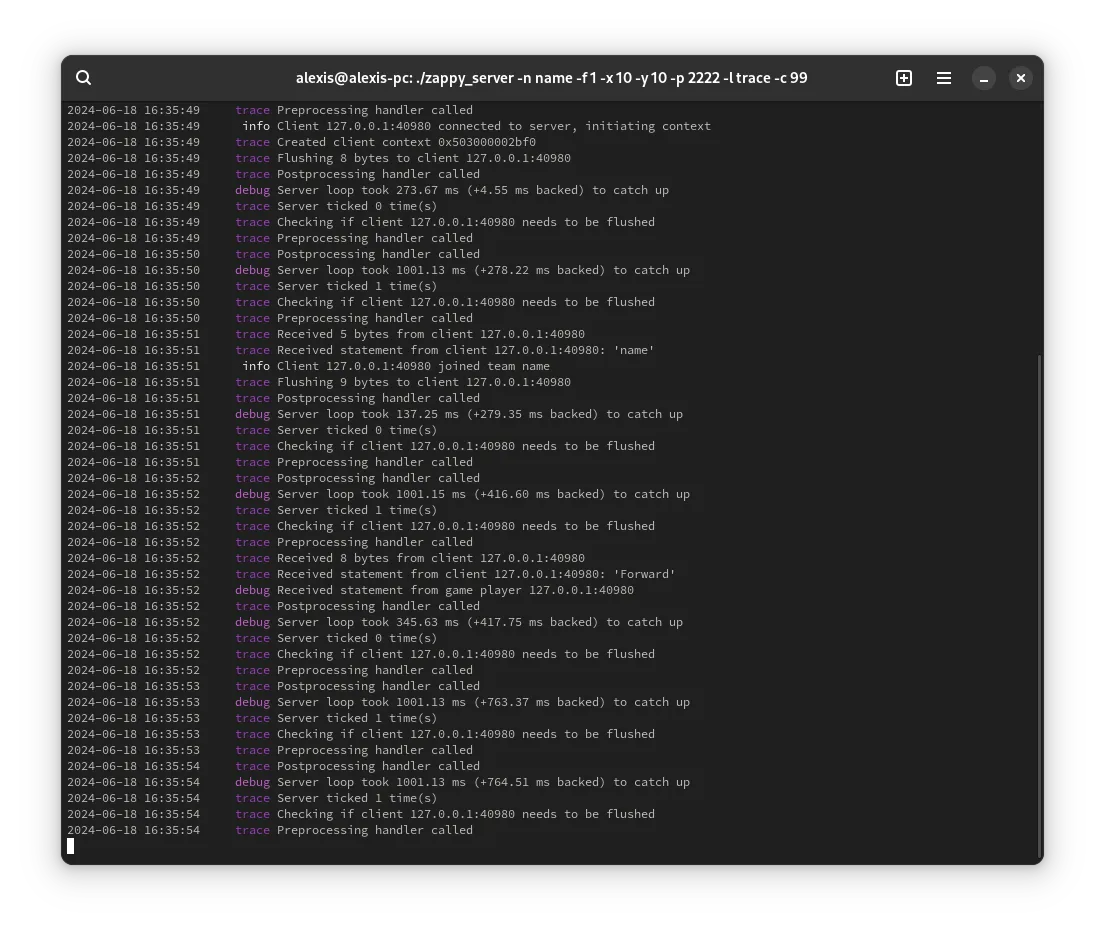1105x932 pixels.
Task: Click the 'Received 5 bytes from client' line
Action: [x=326, y=335]
